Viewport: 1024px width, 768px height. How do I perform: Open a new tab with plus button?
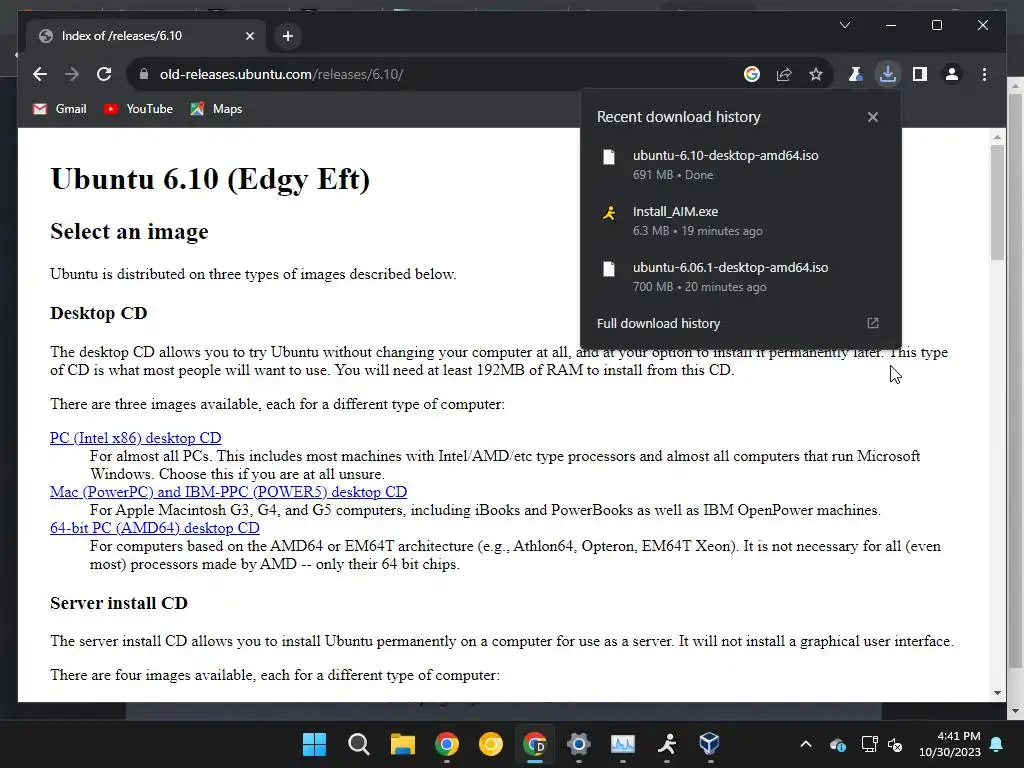click(x=287, y=36)
